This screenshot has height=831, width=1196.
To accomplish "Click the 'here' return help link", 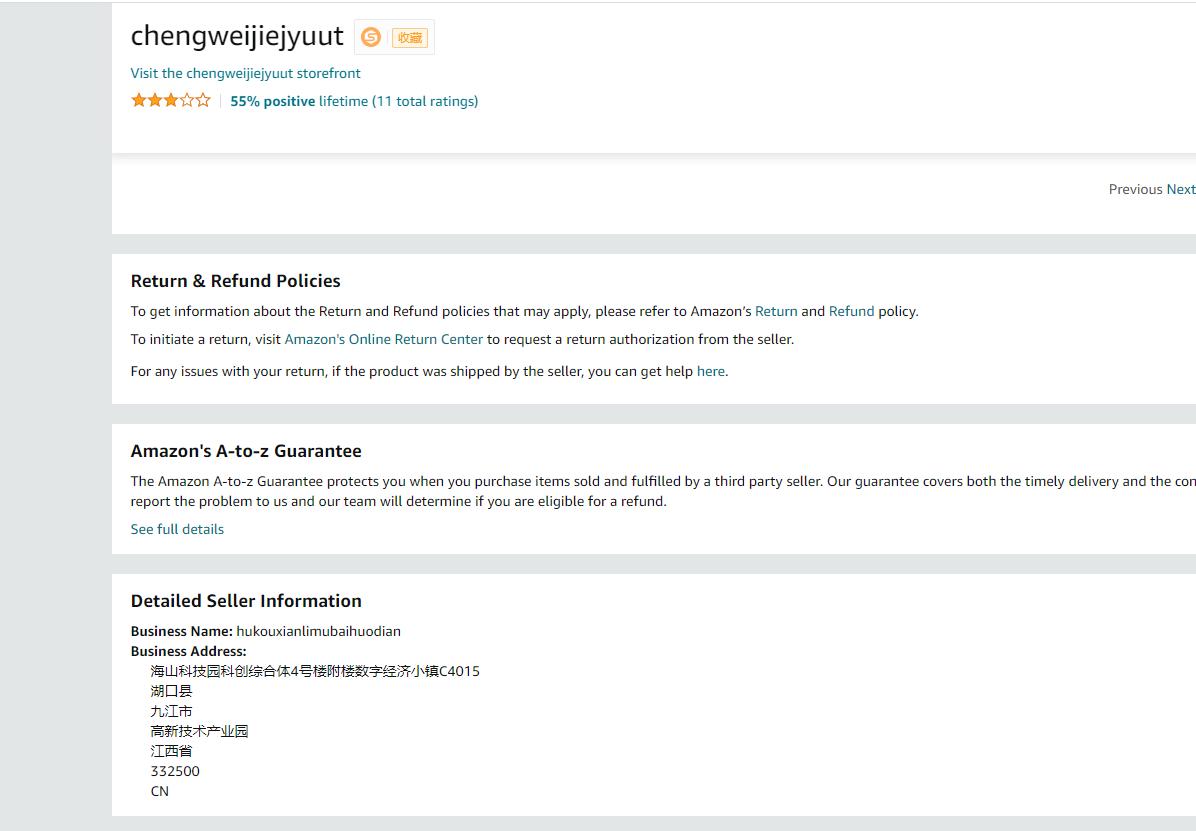I will click(710, 371).
